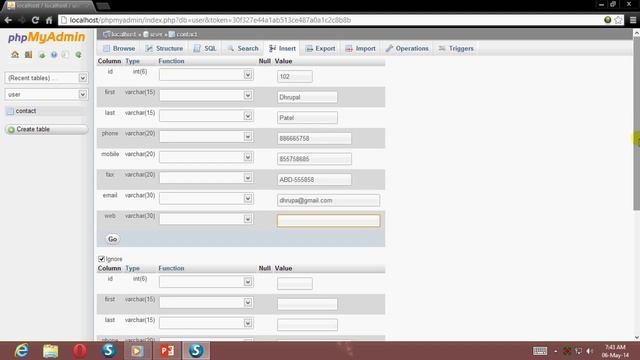The image size is (640, 360).
Task: Click first name field containing Dhrupal
Action: (307, 97)
